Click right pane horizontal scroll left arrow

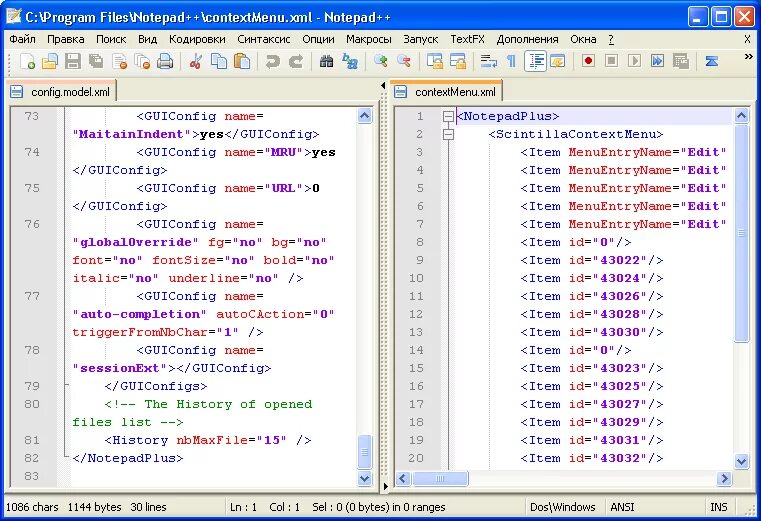tap(403, 479)
